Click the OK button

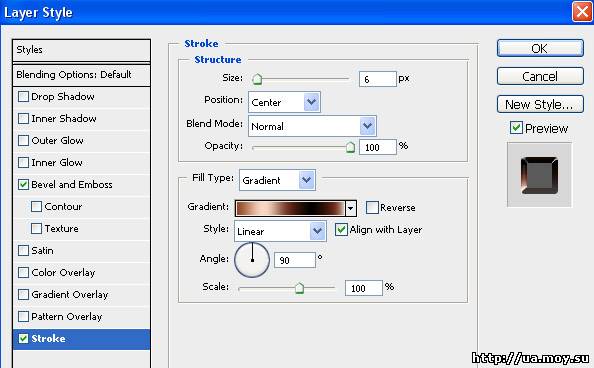pyautogui.click(x=540, y=49)
